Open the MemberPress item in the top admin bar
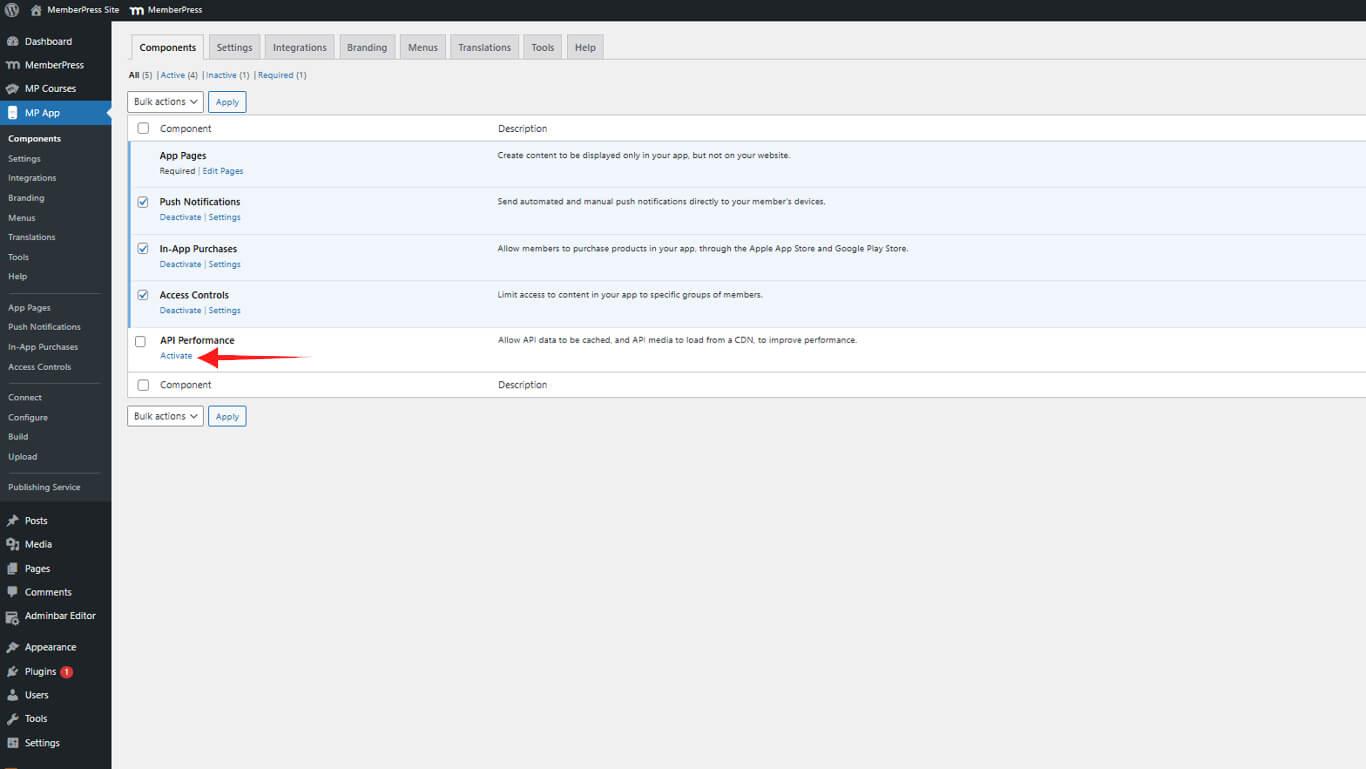The image size is (1366, 769). click(x=165, y=9)
